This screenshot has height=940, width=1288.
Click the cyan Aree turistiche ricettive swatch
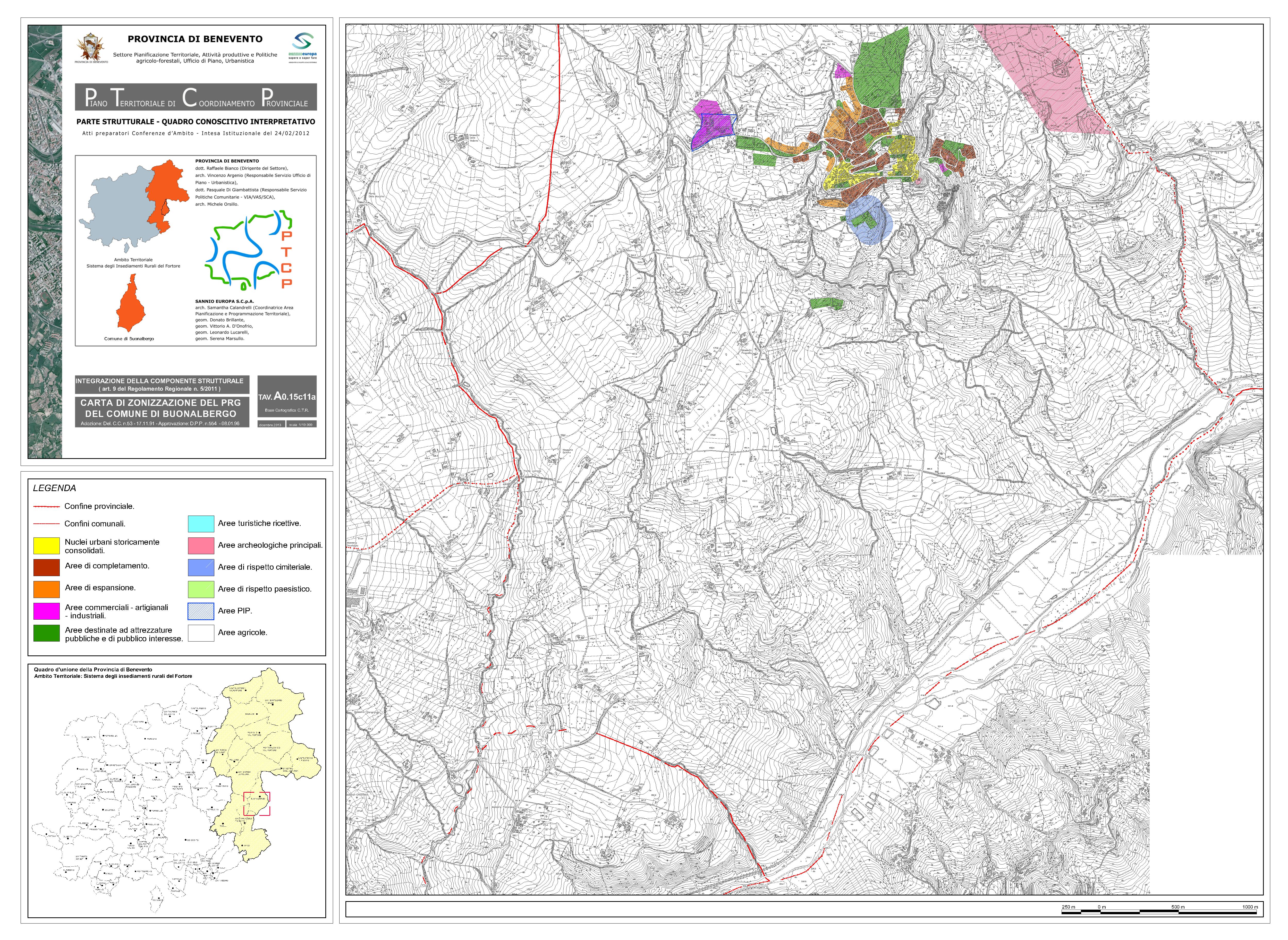(x=201, y=524)
